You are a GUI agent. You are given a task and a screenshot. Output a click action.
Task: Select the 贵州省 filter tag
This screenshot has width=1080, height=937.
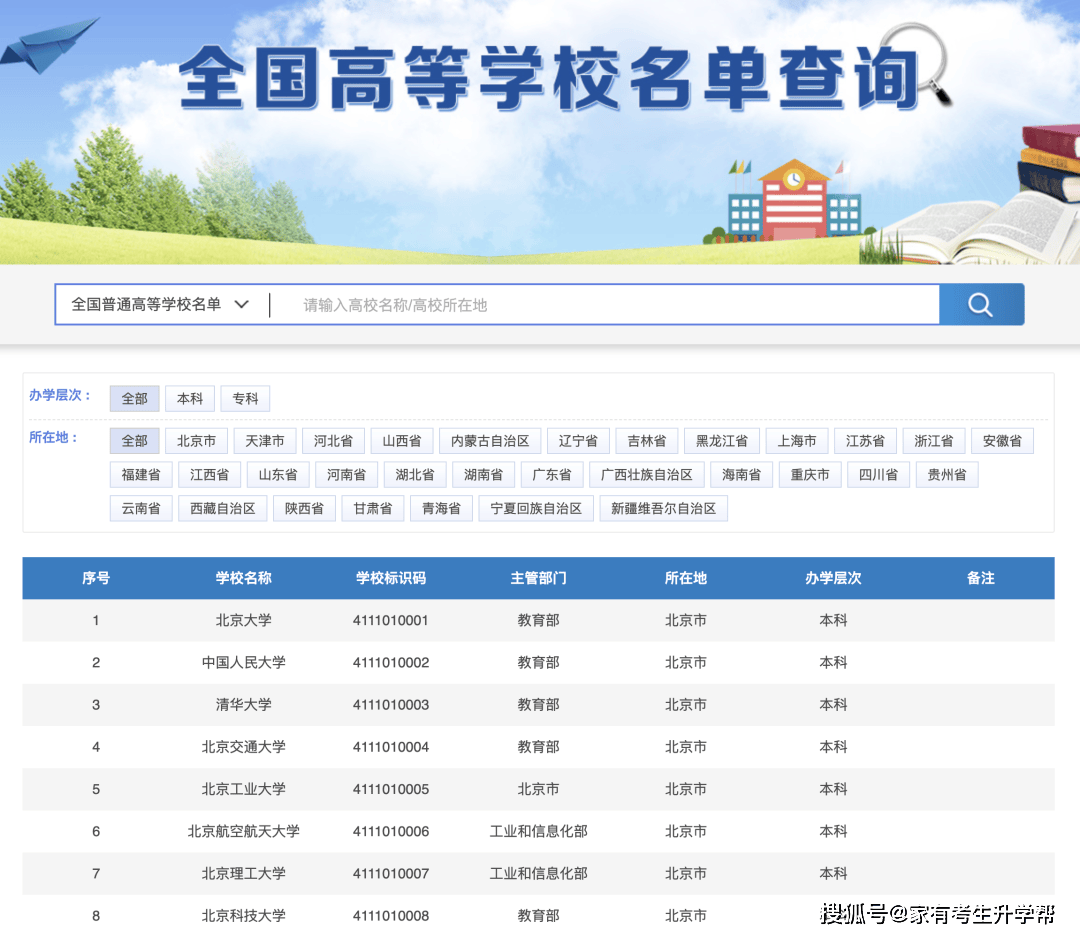(947, 475)
